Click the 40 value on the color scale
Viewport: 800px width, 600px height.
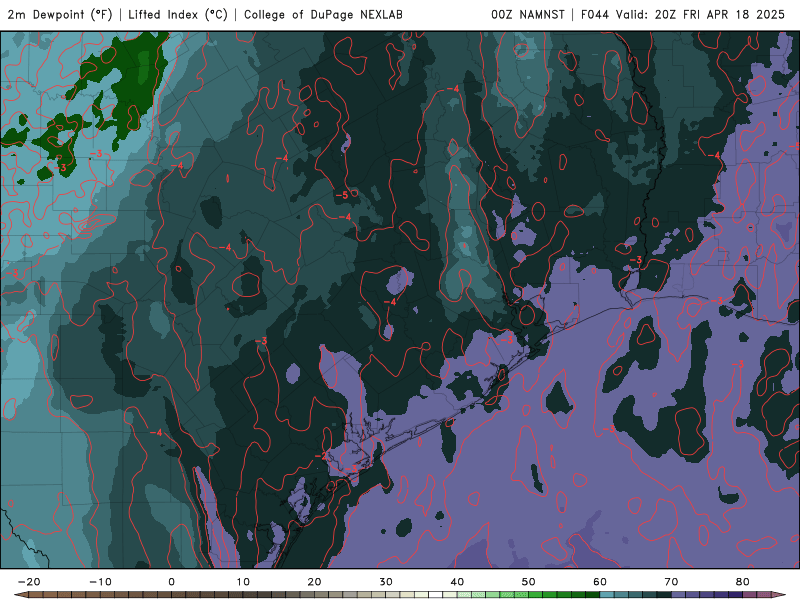457,582
